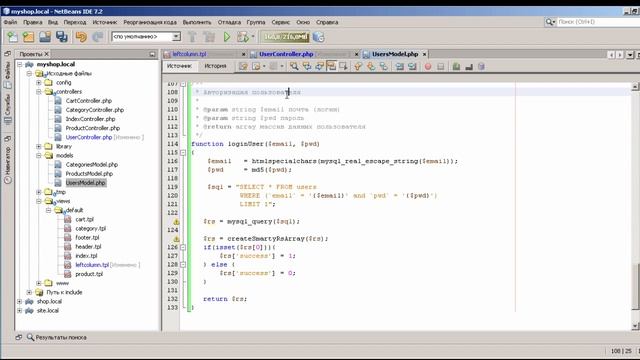Shift line left icon in editor toolbar
The height and width of the screenshot is (360, 640).
click(400, 66)
